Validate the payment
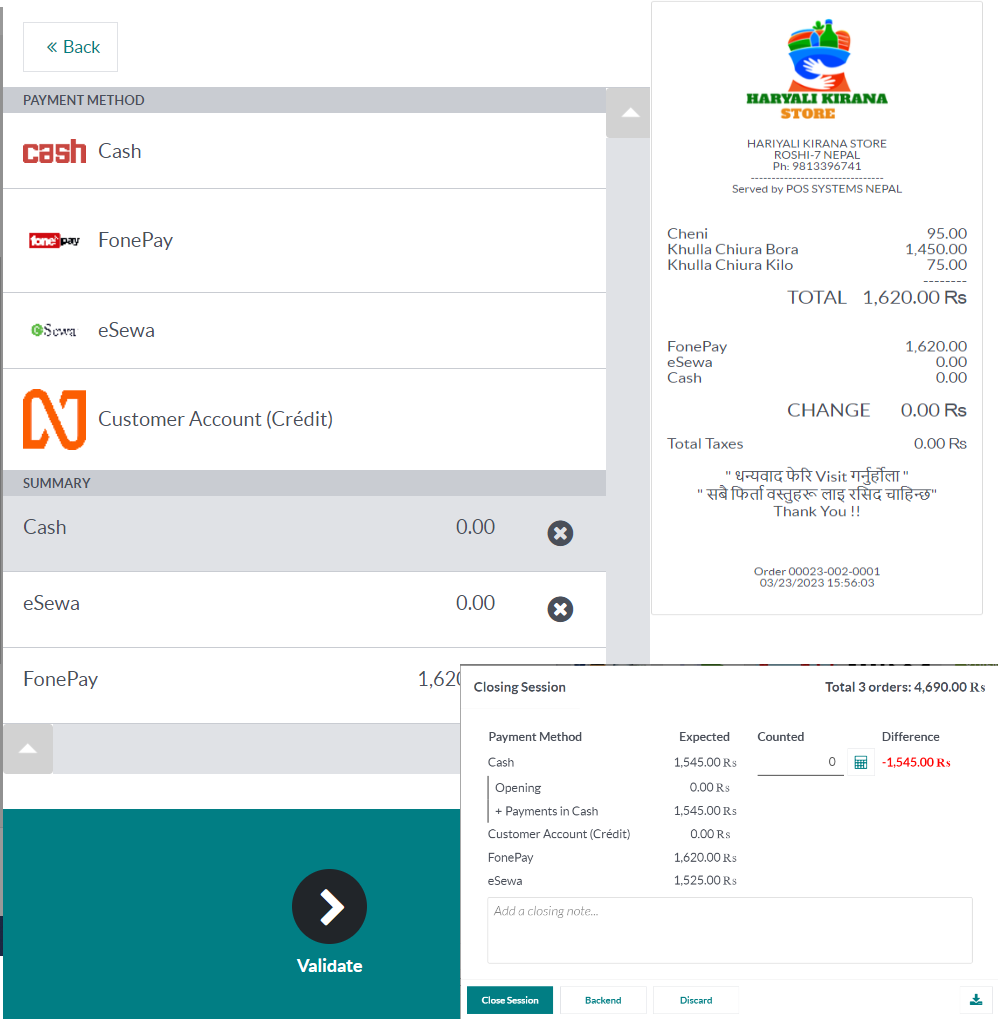 (231, 914)
